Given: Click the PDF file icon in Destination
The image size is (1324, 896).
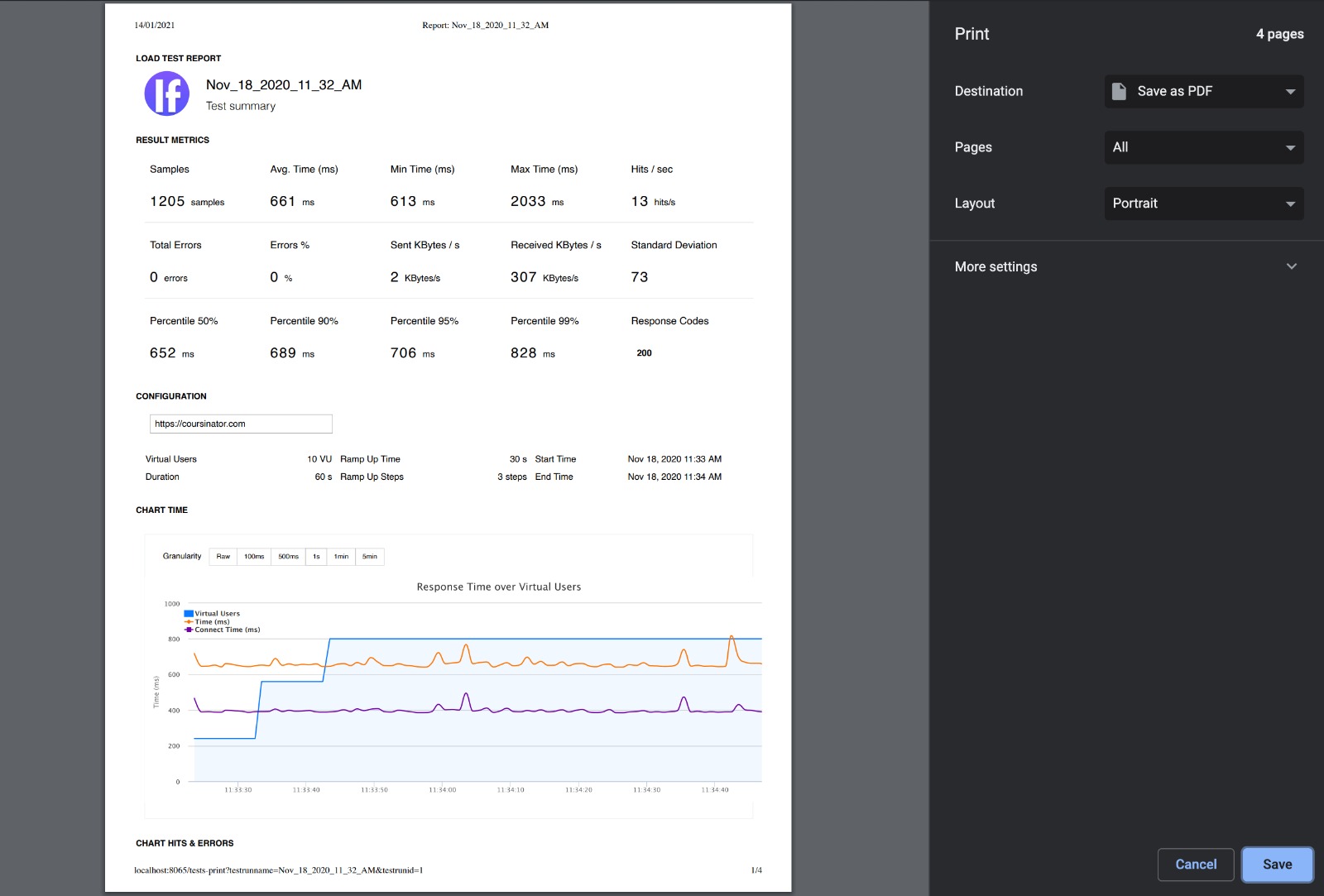Looking at the screenshot, I should [x=1119, y=91].
